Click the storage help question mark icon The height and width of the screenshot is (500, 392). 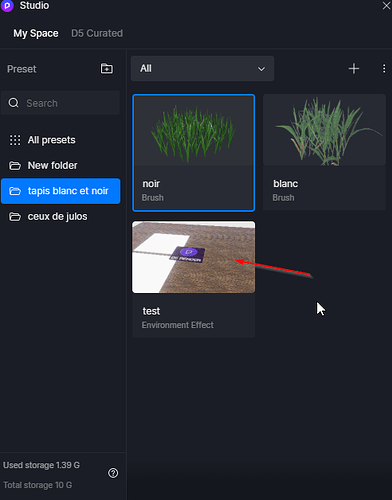click(113, 473)
